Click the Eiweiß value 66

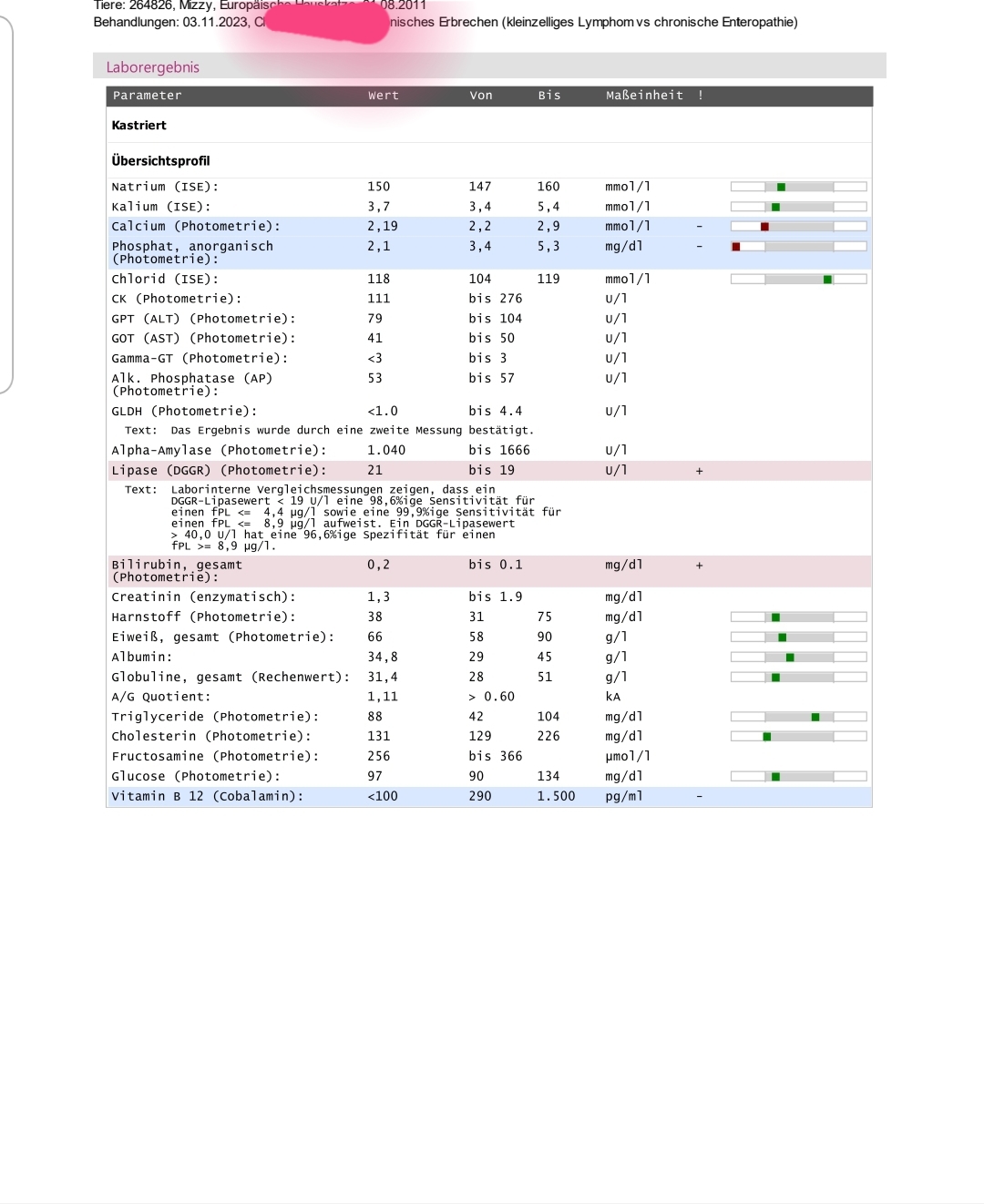click(x=374, y=638)
